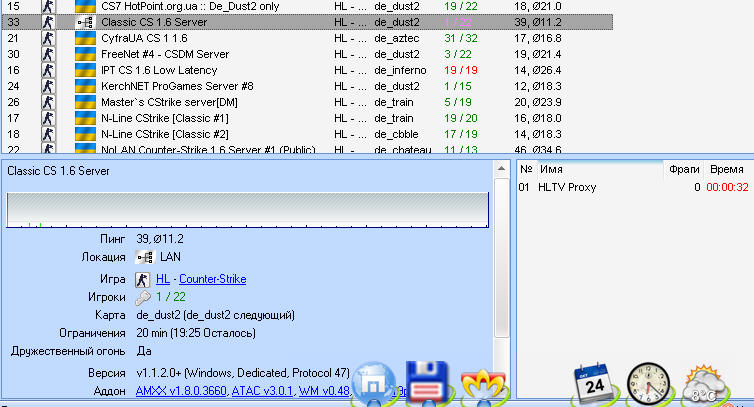The height and width of the screenshot is (407, 754).
Task: Select CyfraUA CS 1 1.6 server name
Action: 144,38
